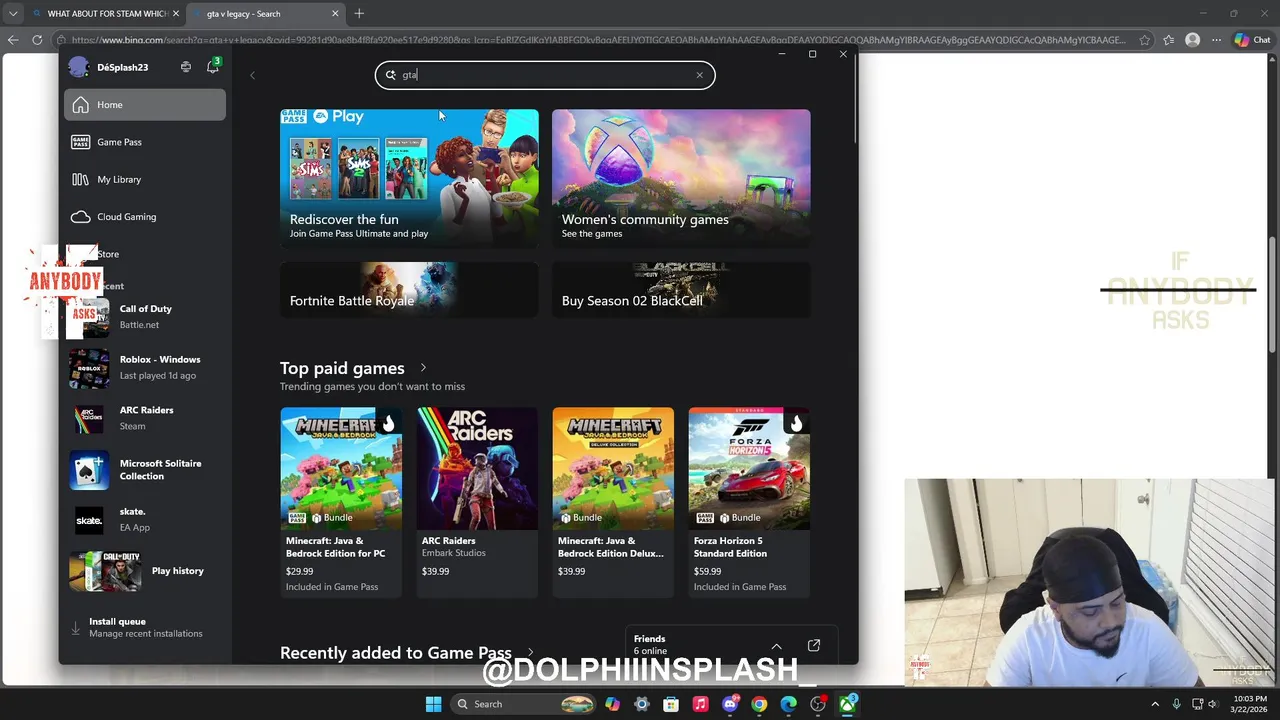The height and width of the screenshot is (720, 1280).
Task: Open Roblox - Windows from the recent list
Action: pos(145,367)
